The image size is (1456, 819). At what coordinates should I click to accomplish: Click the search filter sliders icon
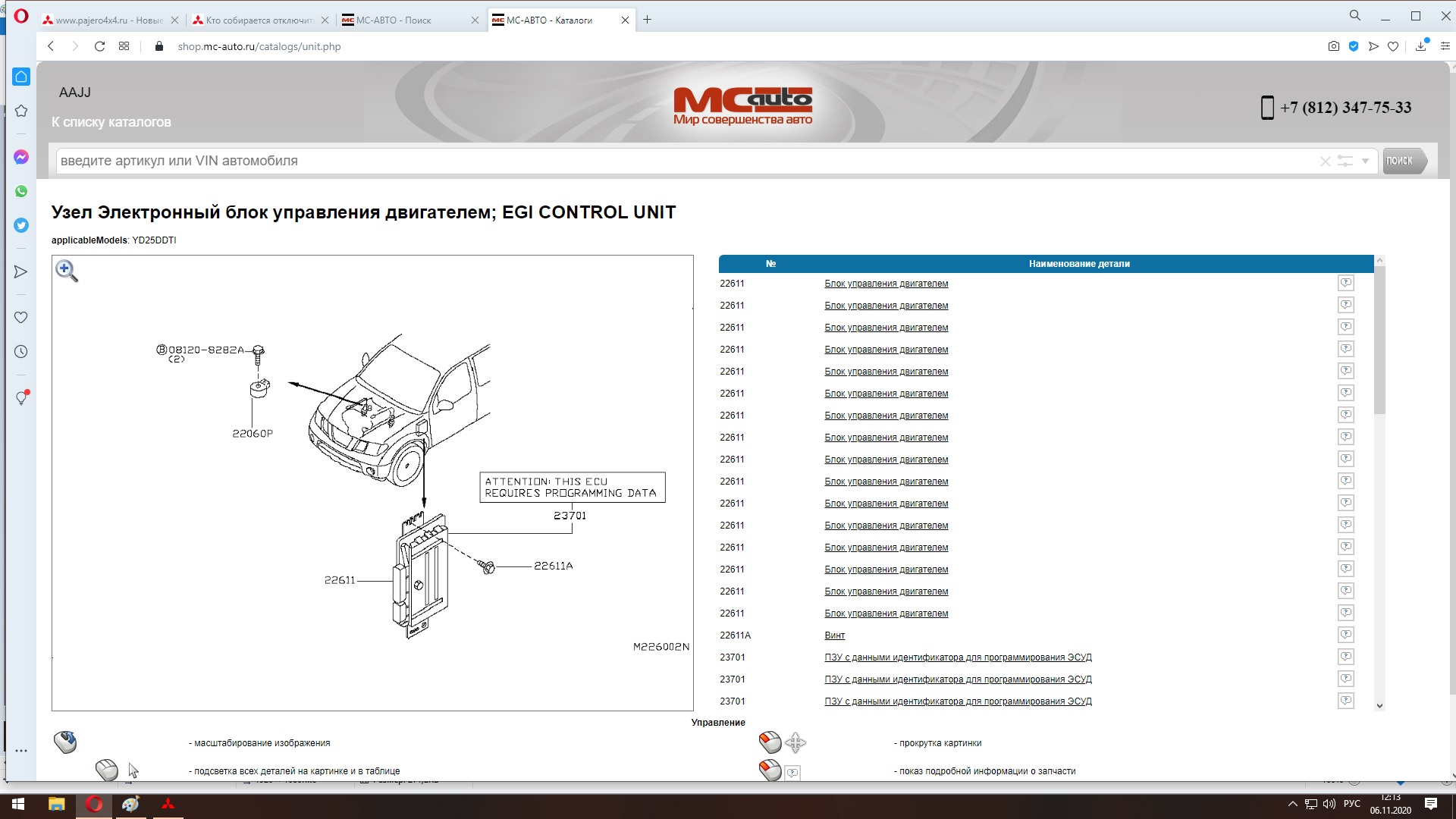(x=1345, y=161)
